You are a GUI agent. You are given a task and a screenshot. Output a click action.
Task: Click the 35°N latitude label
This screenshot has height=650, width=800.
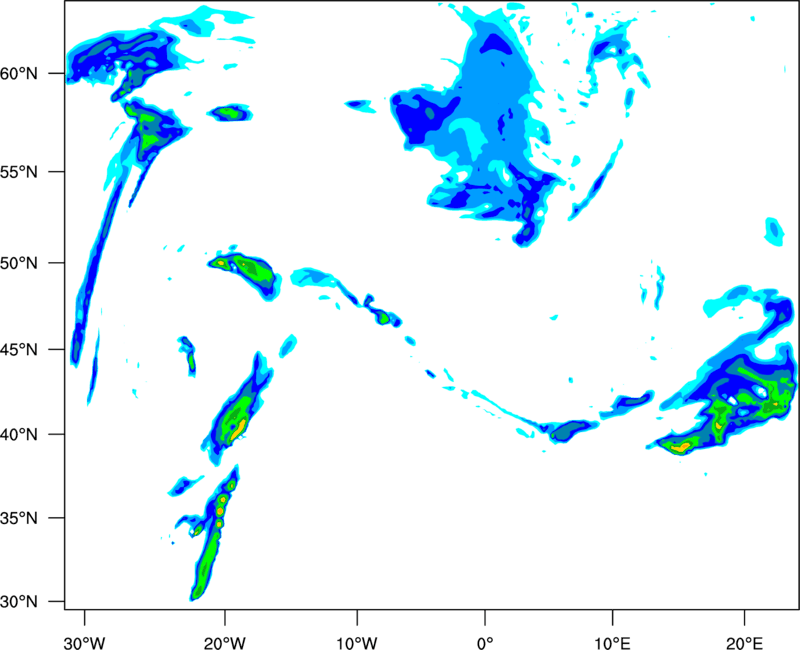(x=19, y=518)
